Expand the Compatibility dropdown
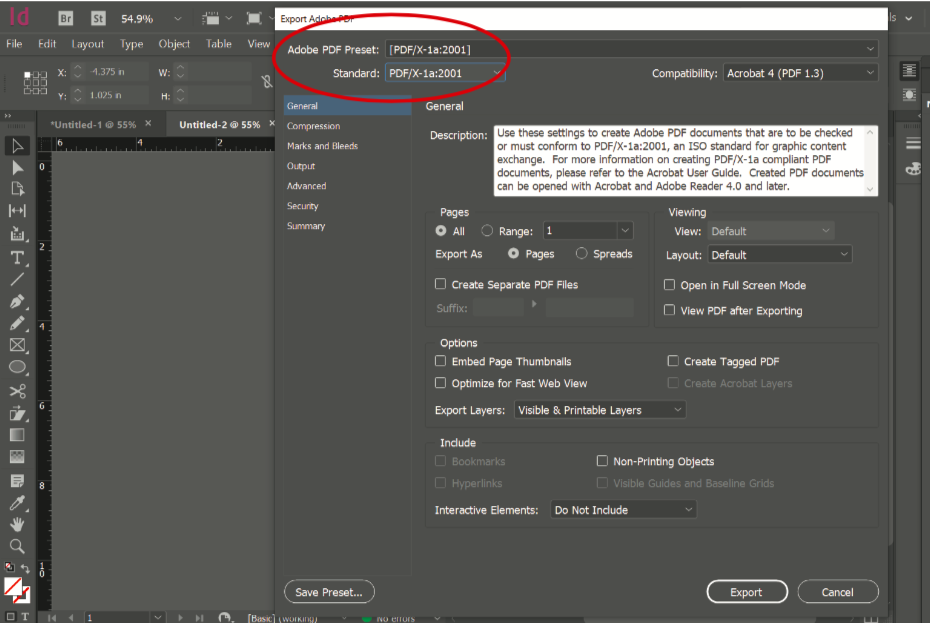Viewport: 930px width, 623px height. pos(801,73)
